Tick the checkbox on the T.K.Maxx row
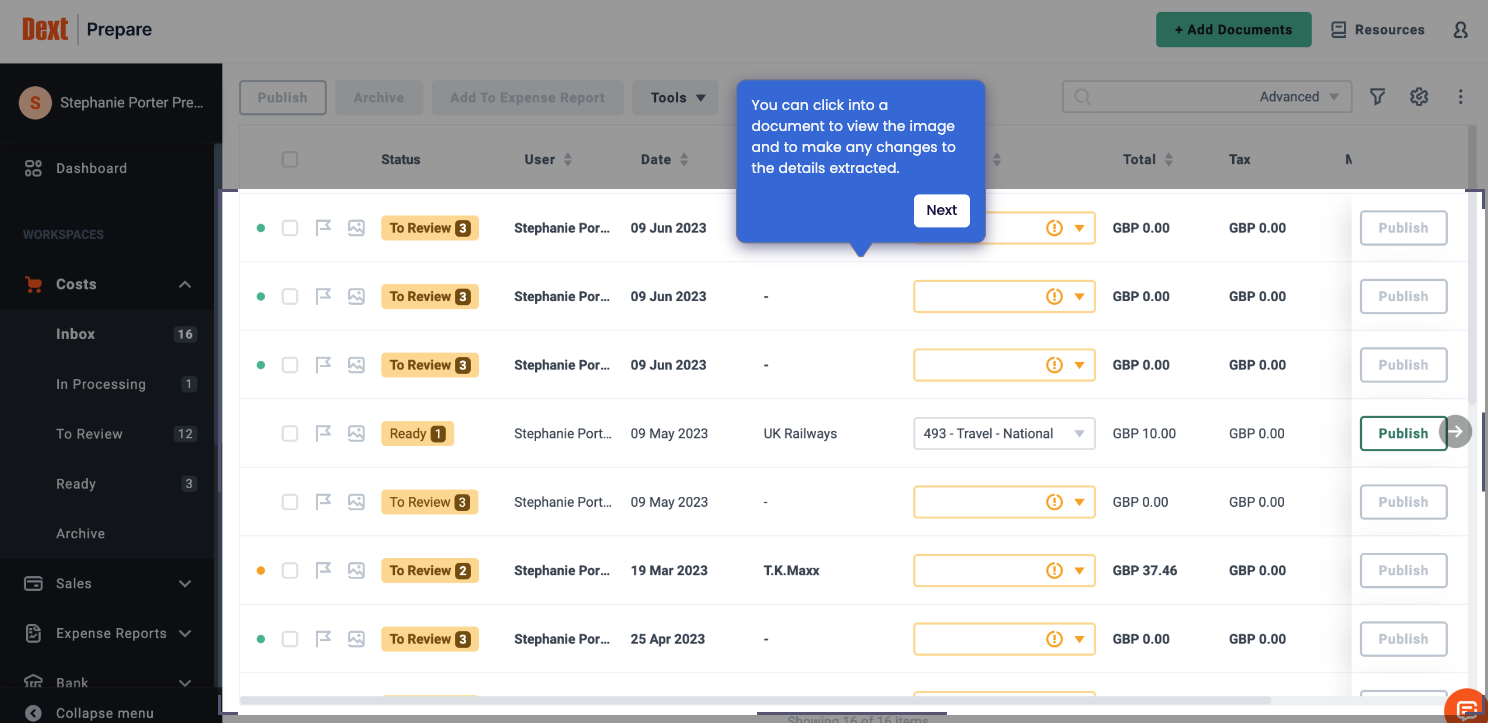 tap(290, 570)
